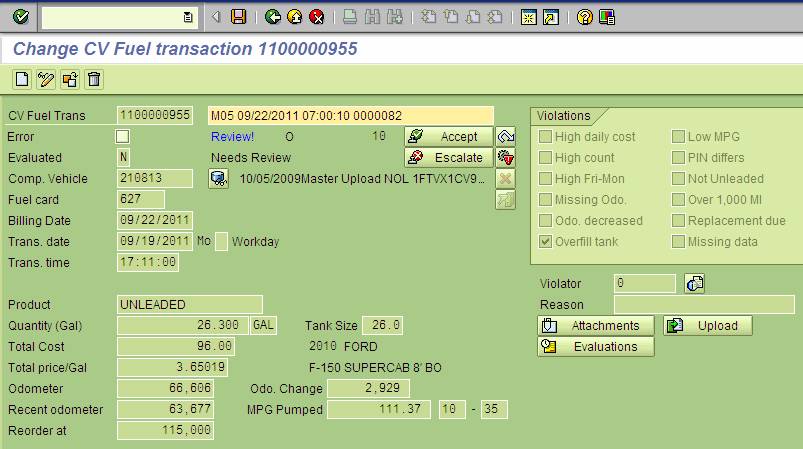Screen dimensions: 803x449
Task: Click the Customize Local Layout icon
Action: (x=607, y=17)
